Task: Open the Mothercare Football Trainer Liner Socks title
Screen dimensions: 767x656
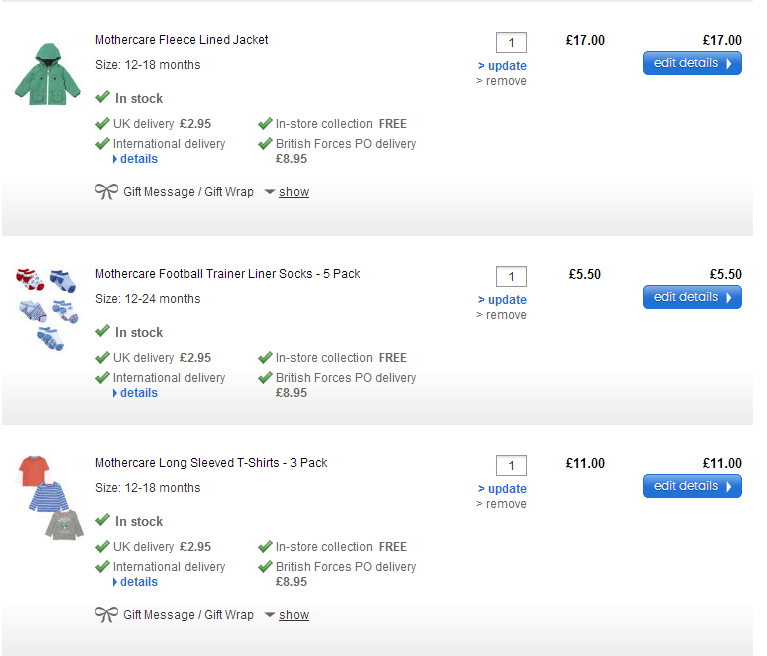Action: pos(227,274)
